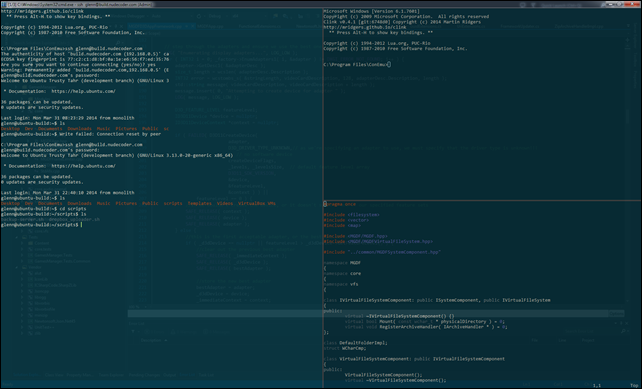Image resolution: width=642 pixels, height=389 pixels.
Task: Click '#pragma once' line in the Vim pane
Action: 340,204
